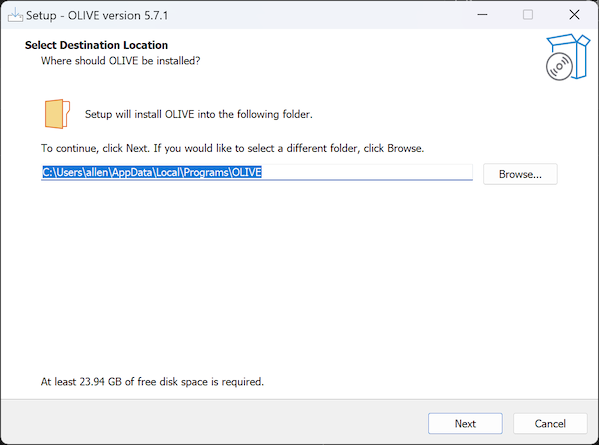This screenshot has width=599, height=445.
Task: Click the destination folder path field
Action: [257, 172]
